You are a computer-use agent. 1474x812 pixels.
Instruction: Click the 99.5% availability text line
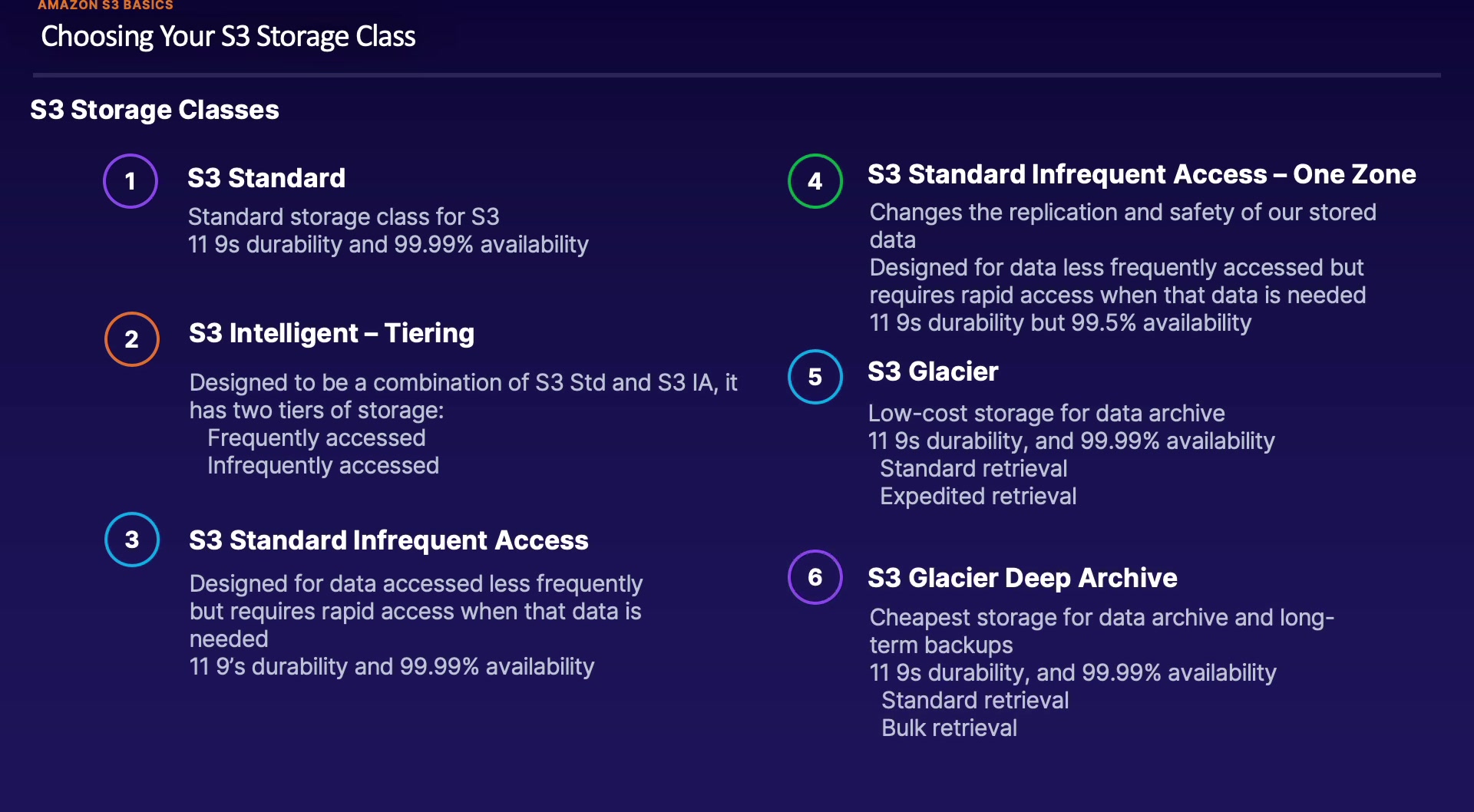[1060, 323]
